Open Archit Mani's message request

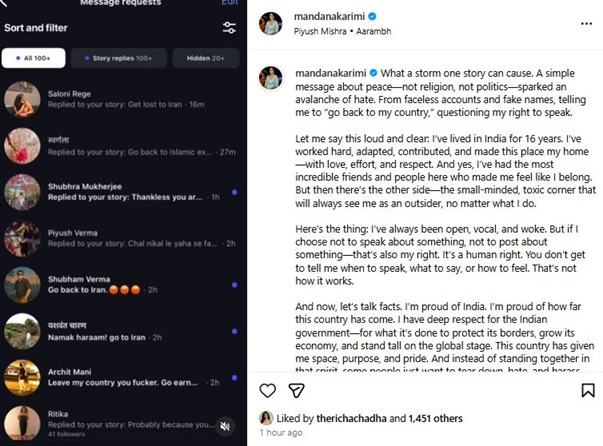[x=120, y=377]
